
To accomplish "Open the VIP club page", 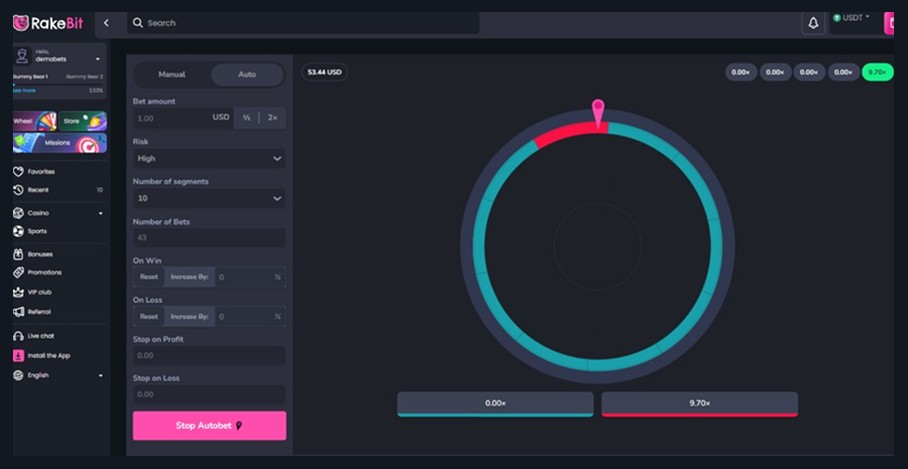I will (x=39, y=292).
